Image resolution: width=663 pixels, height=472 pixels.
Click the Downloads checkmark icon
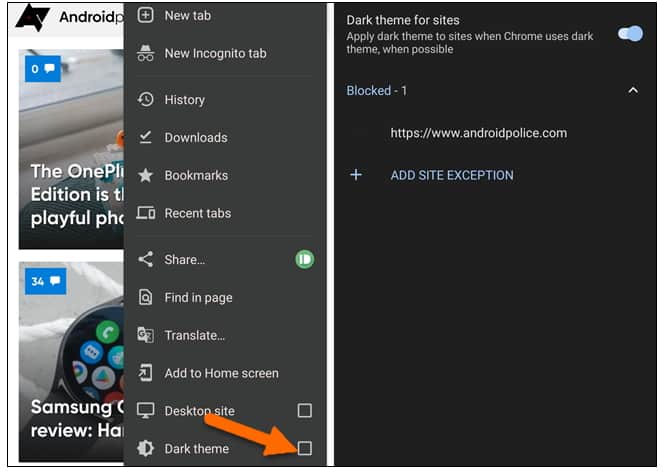(x=145, y=137)
